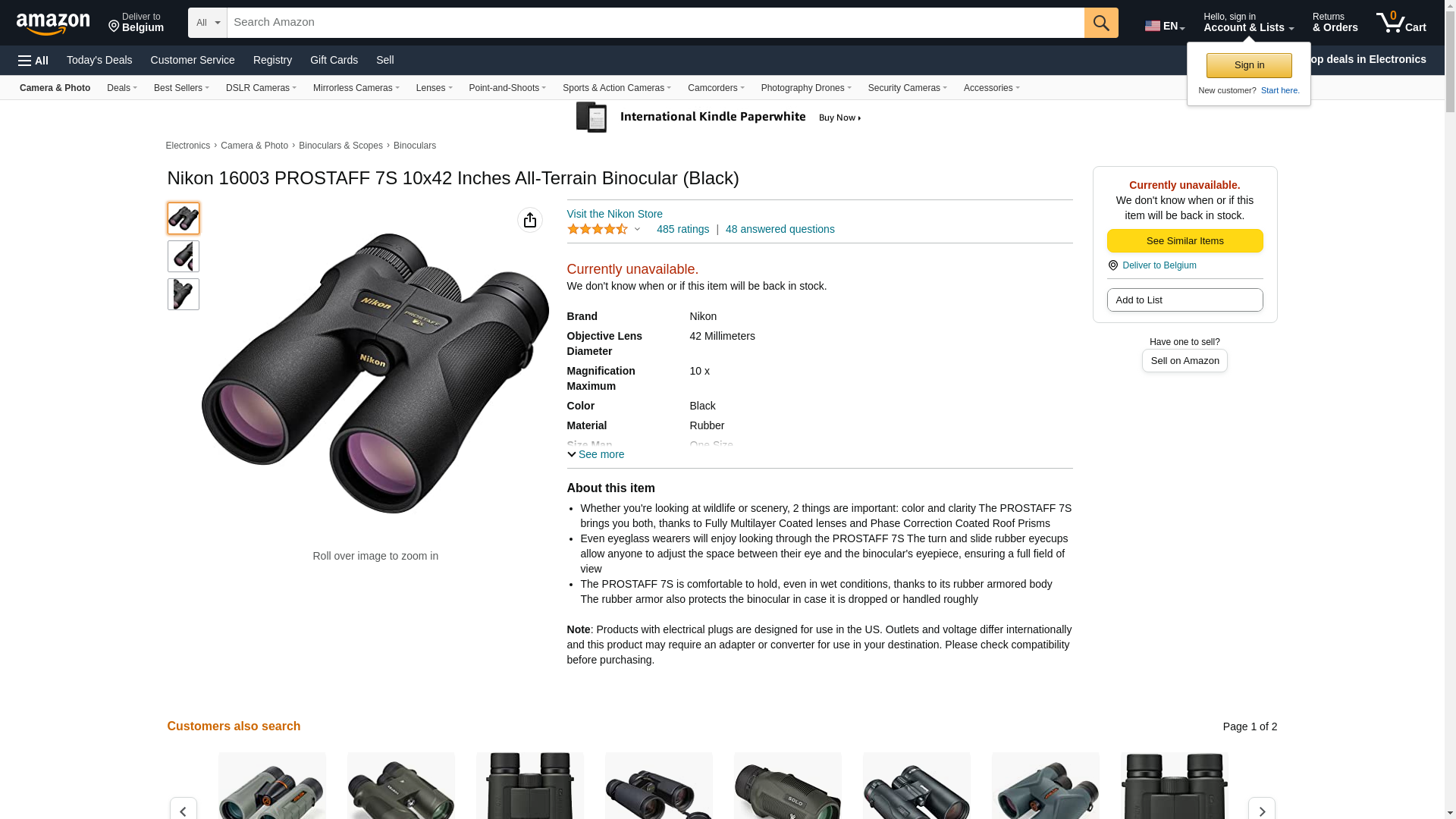The image size is (1456, 819).
Task: Open the shopping cart icon
Action: [x=1401, y=23]
